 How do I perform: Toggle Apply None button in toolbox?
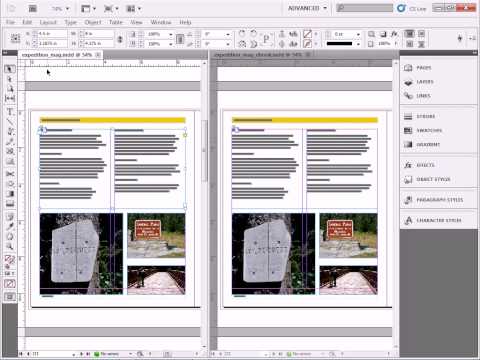coord(10,284)
